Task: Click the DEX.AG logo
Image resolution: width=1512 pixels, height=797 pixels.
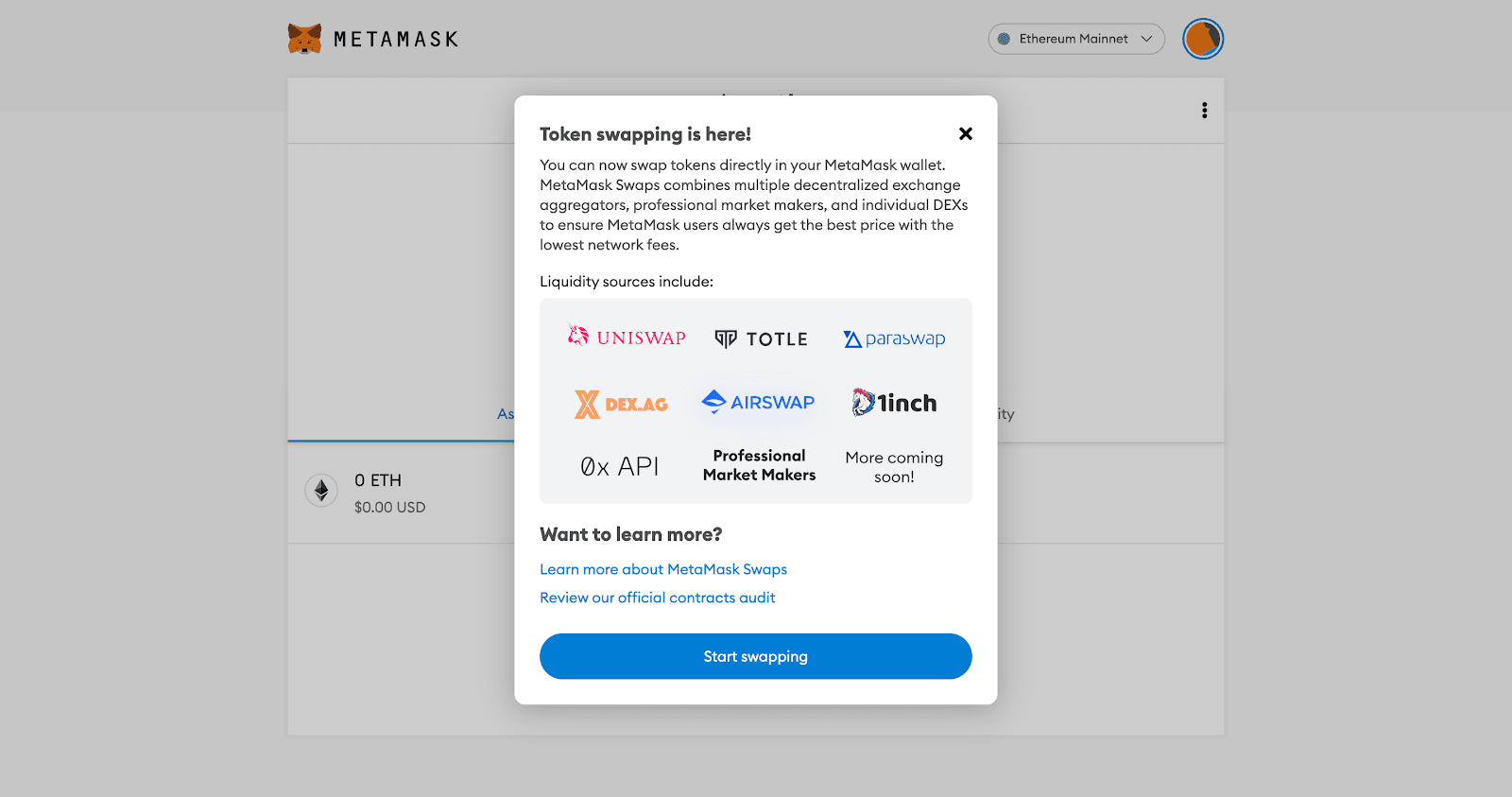Action: [x=621, y=404]
